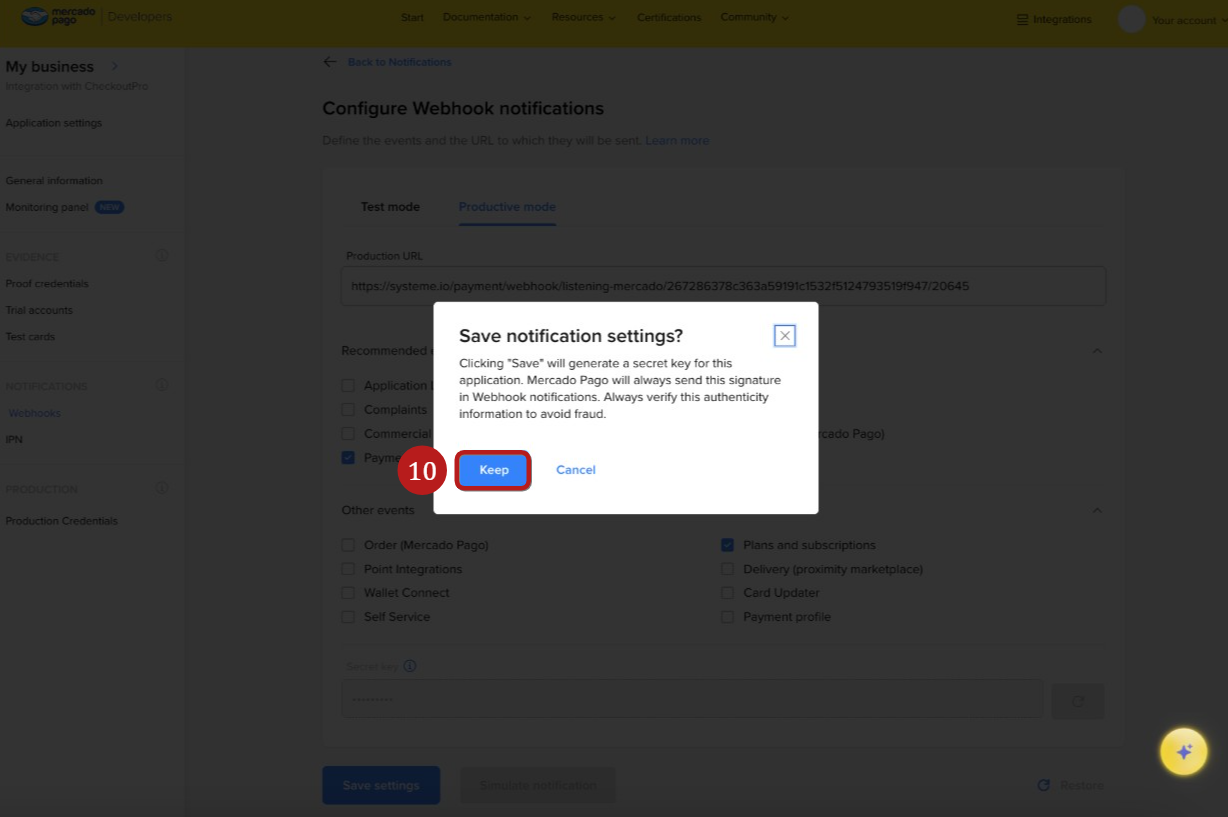Image resolution: width=1228 pixels, height=817 pixels.
Task: Select Webhooks in sidebar
Action: pyautogui.click(x=35, y=413)
